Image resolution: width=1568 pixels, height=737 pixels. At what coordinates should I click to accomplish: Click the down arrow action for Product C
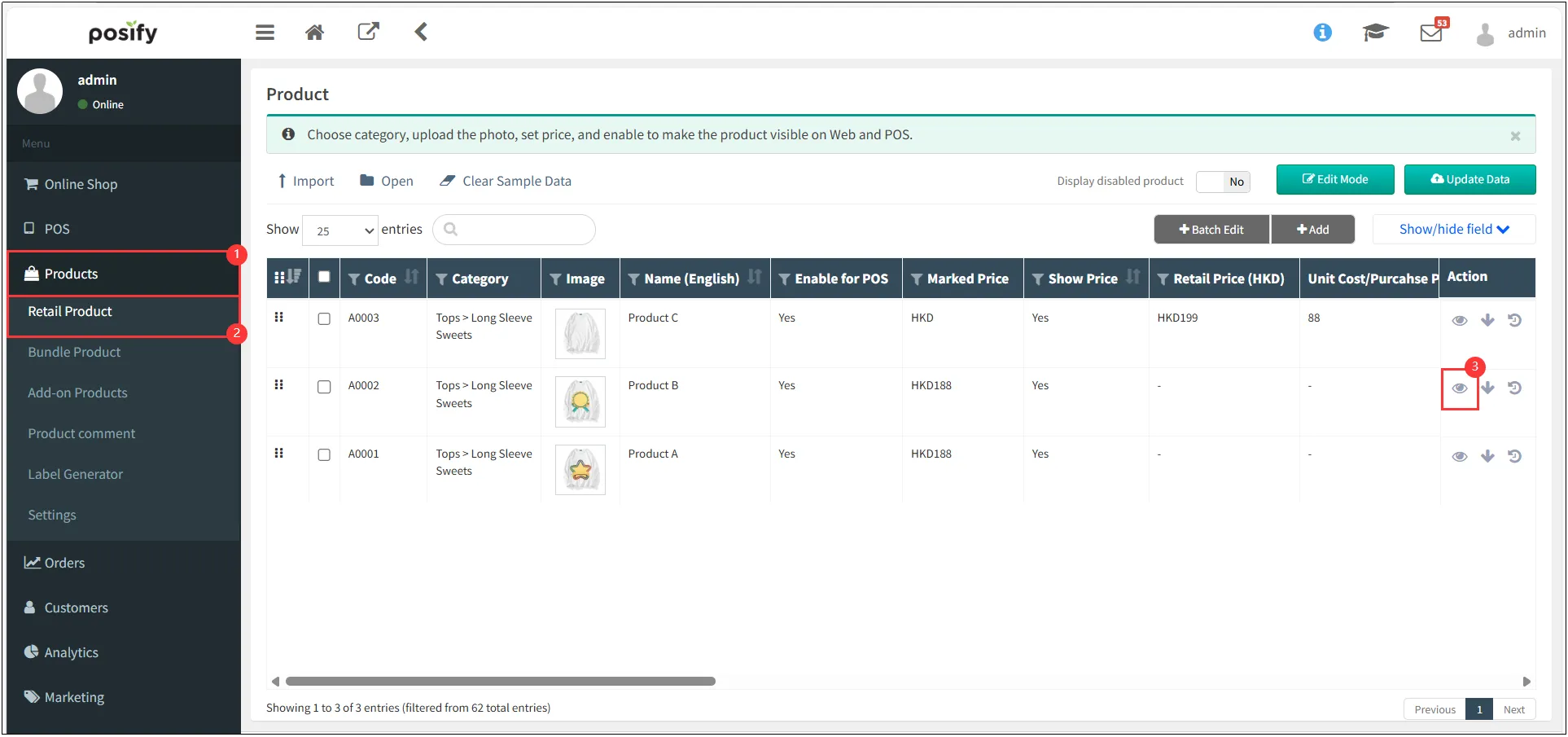(x=1487, y=320)
